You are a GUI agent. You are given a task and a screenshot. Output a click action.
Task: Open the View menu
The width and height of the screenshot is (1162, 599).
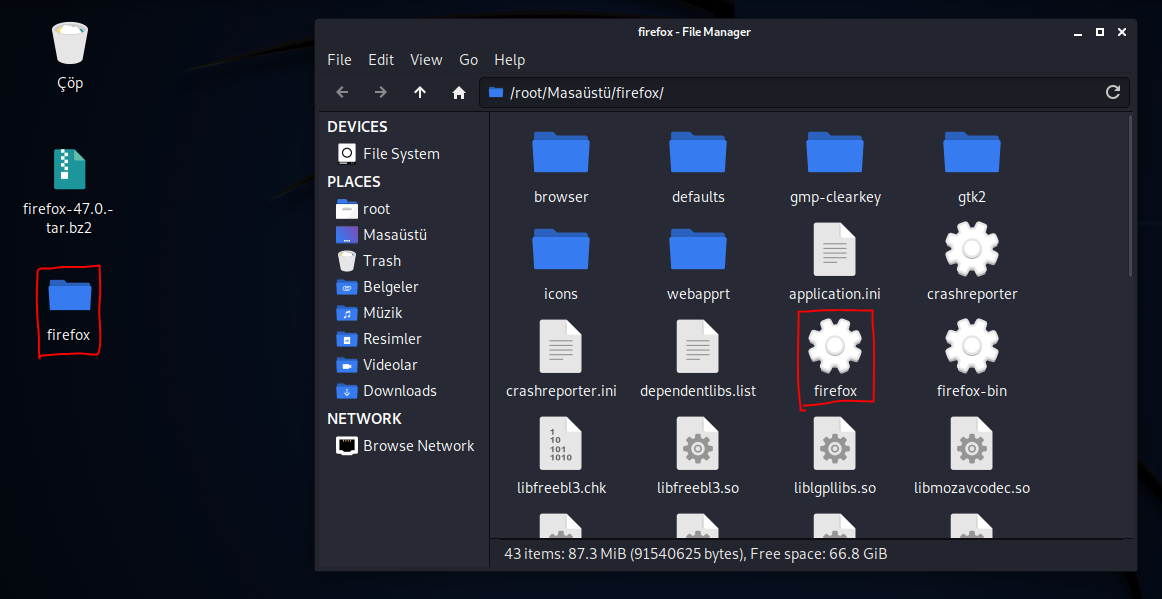[426, 60]
